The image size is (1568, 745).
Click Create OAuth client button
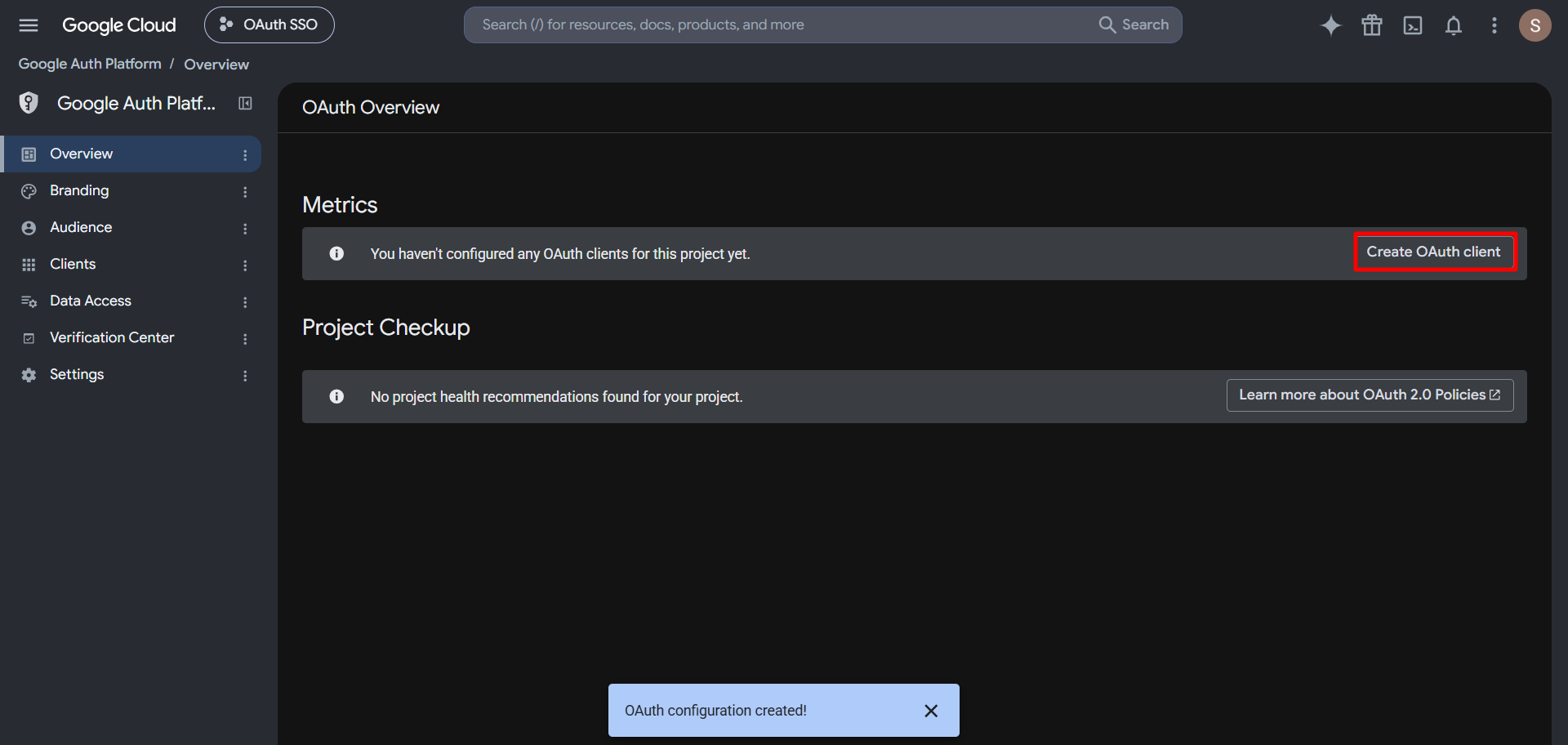tap(1434, 252)
